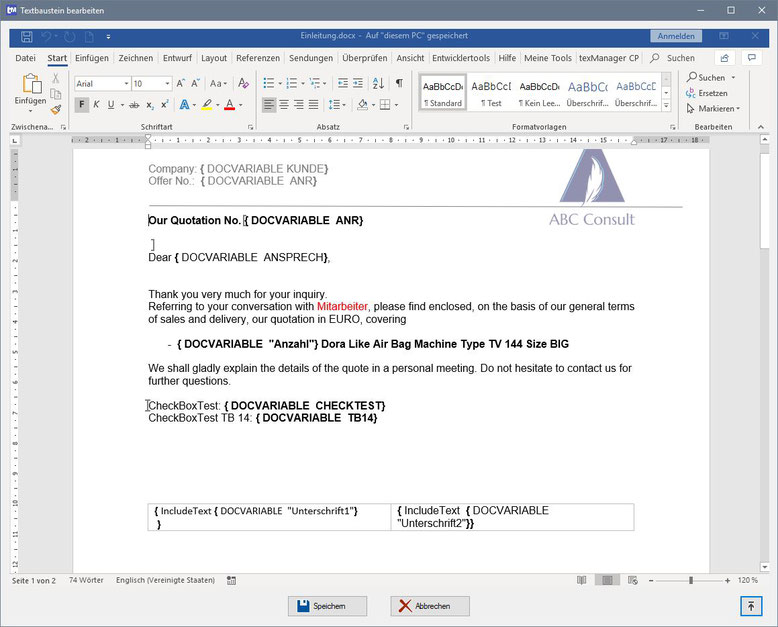The image size is (778, 627).
Task: Click the 74 Wörter word count
Action: coord(86,580)
